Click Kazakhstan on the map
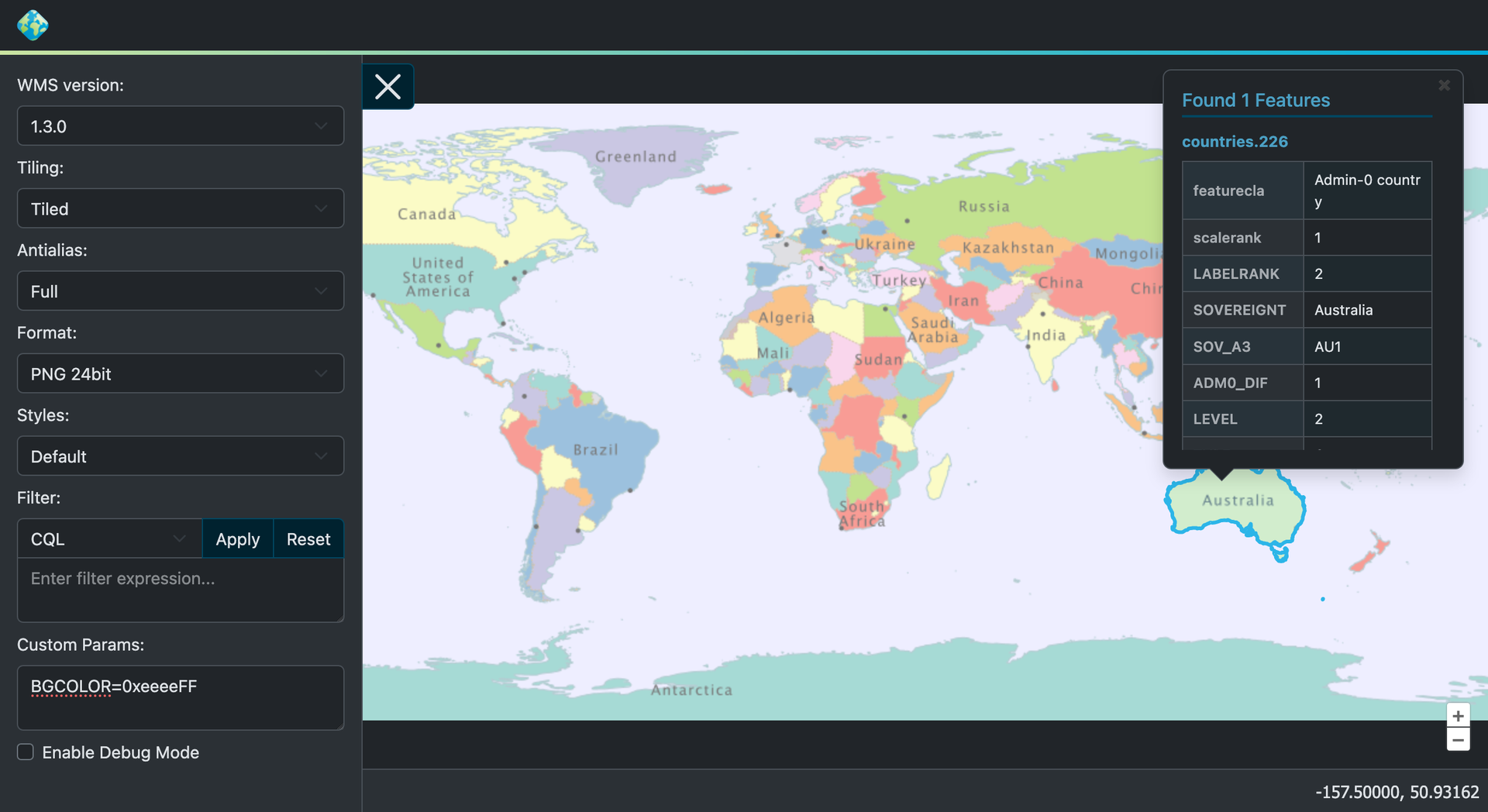Screen dimensions: 1488x812 coord(1008,248)
